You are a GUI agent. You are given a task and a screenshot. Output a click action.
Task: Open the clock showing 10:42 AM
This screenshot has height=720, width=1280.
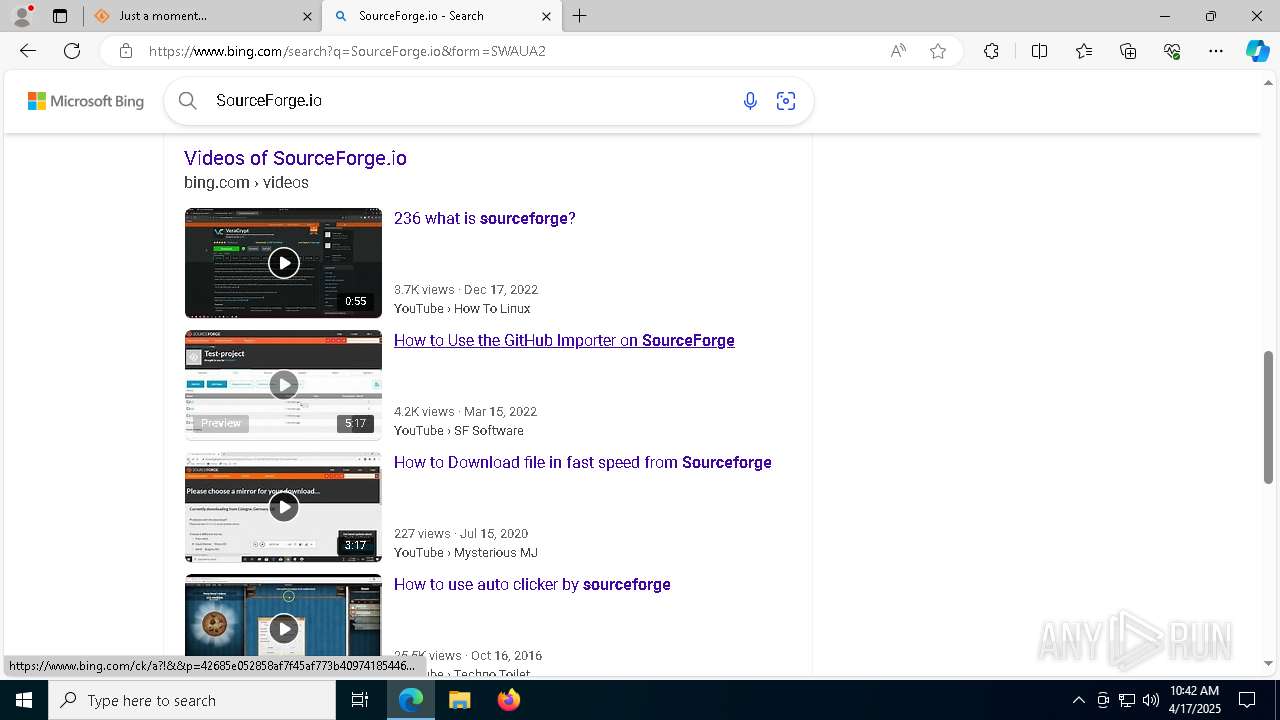(1195, 700)
